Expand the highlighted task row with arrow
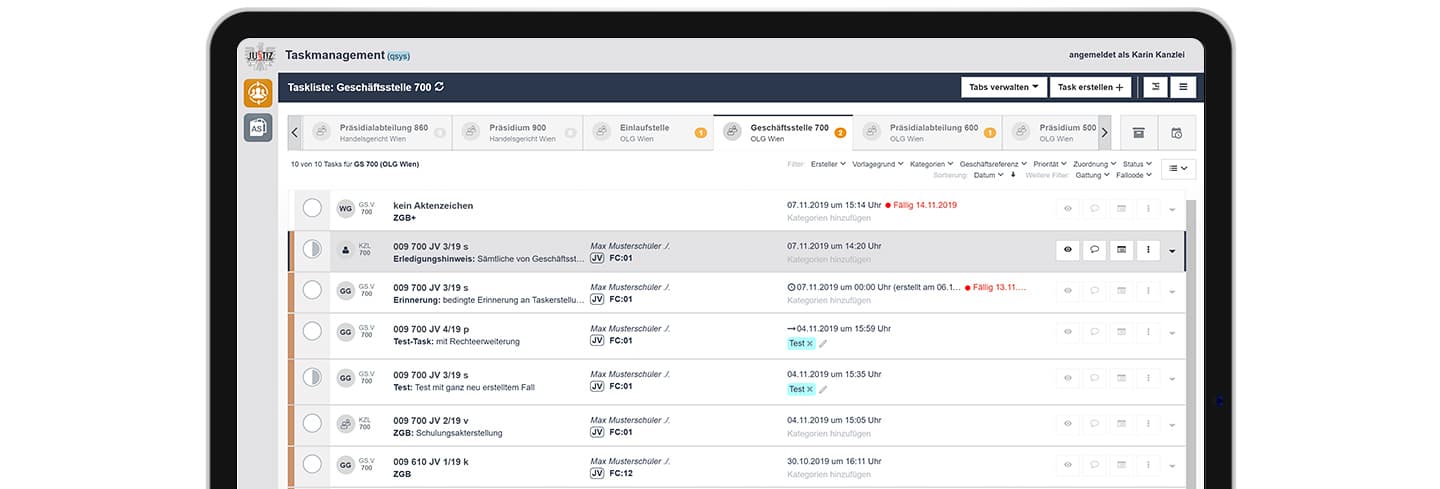Viewport: 1440px width, 489px height. 1172,251
